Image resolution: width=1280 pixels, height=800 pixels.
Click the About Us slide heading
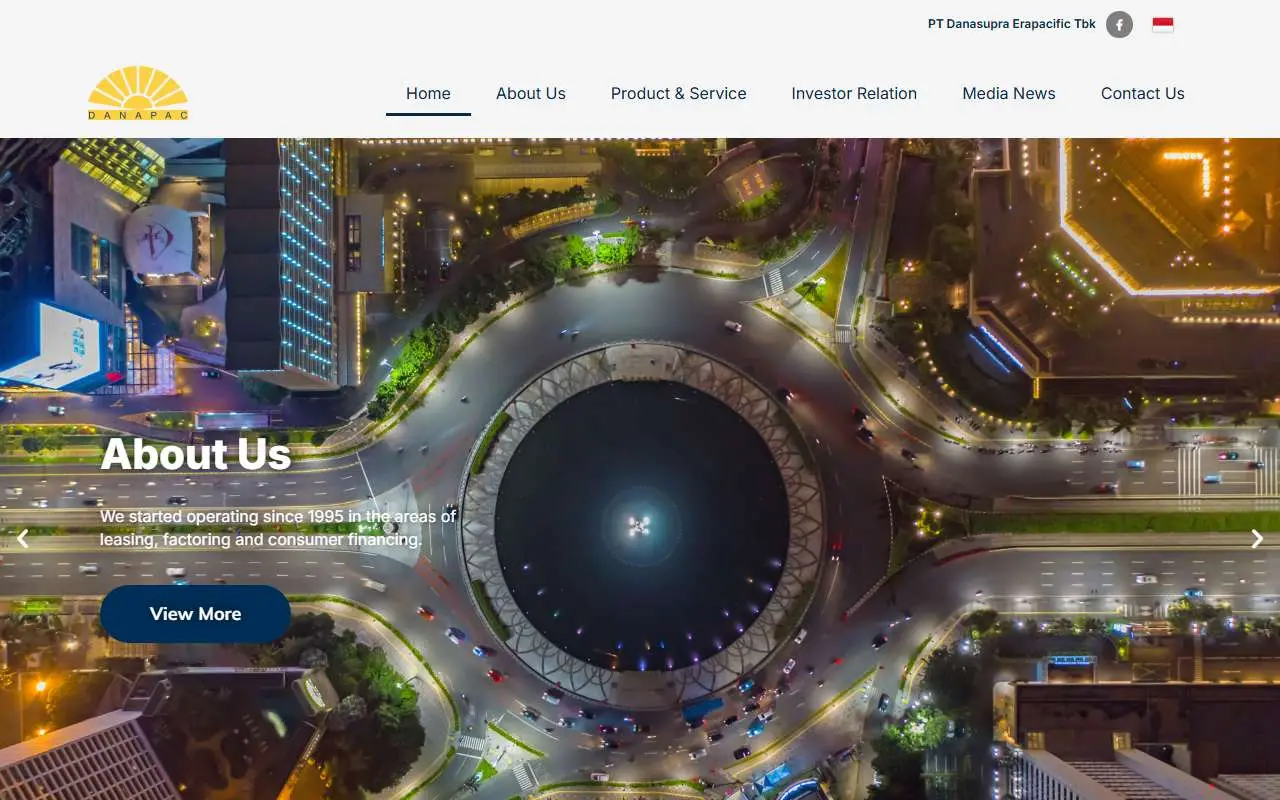click(x=196, y=454)
